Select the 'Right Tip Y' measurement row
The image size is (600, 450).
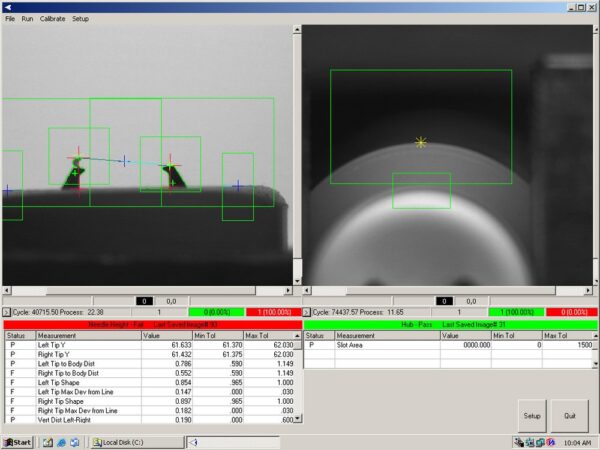(x=150, y=354)
